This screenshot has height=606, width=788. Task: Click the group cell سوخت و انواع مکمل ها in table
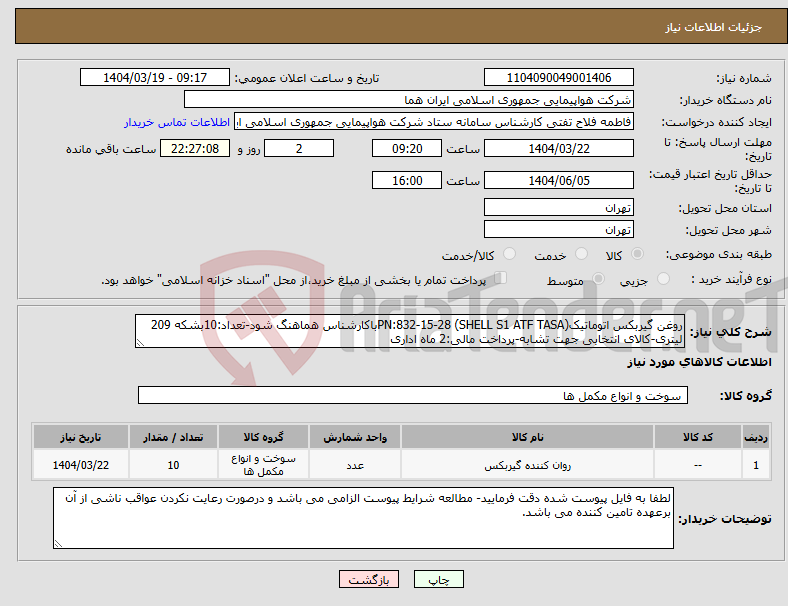click(x=263, y=465)
